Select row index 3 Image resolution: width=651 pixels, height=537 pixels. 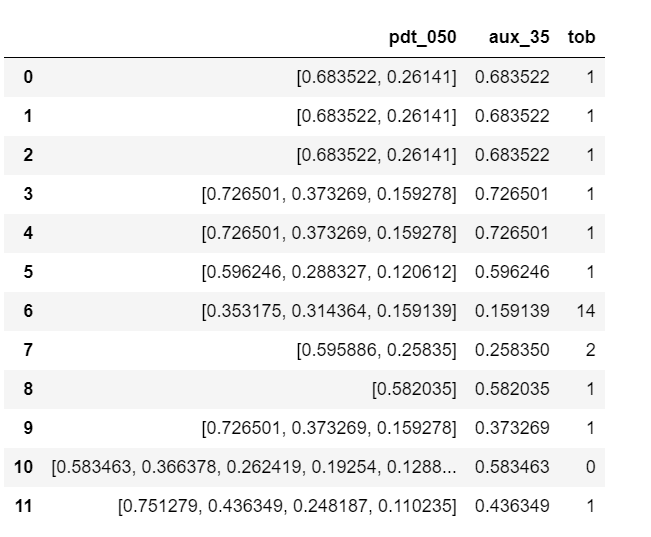(x=28, y=194)
